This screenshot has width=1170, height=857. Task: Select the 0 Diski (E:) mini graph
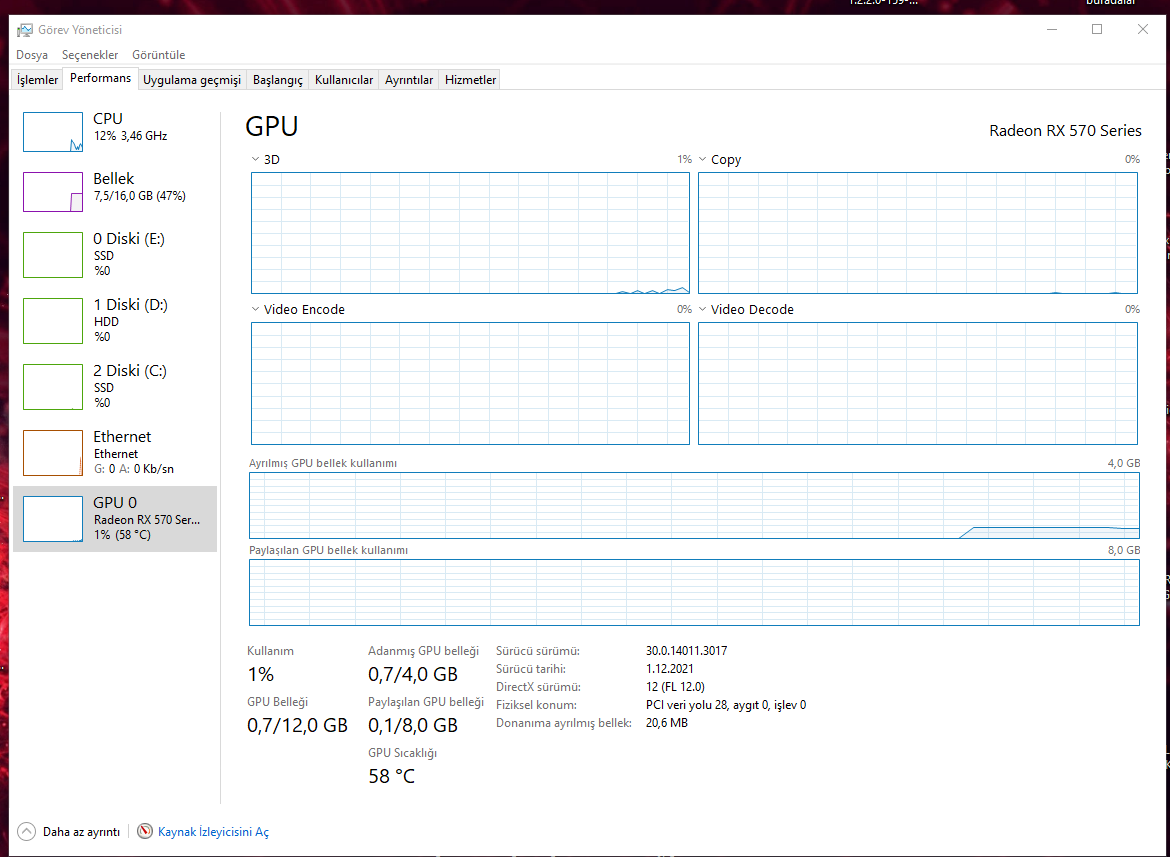53,254
